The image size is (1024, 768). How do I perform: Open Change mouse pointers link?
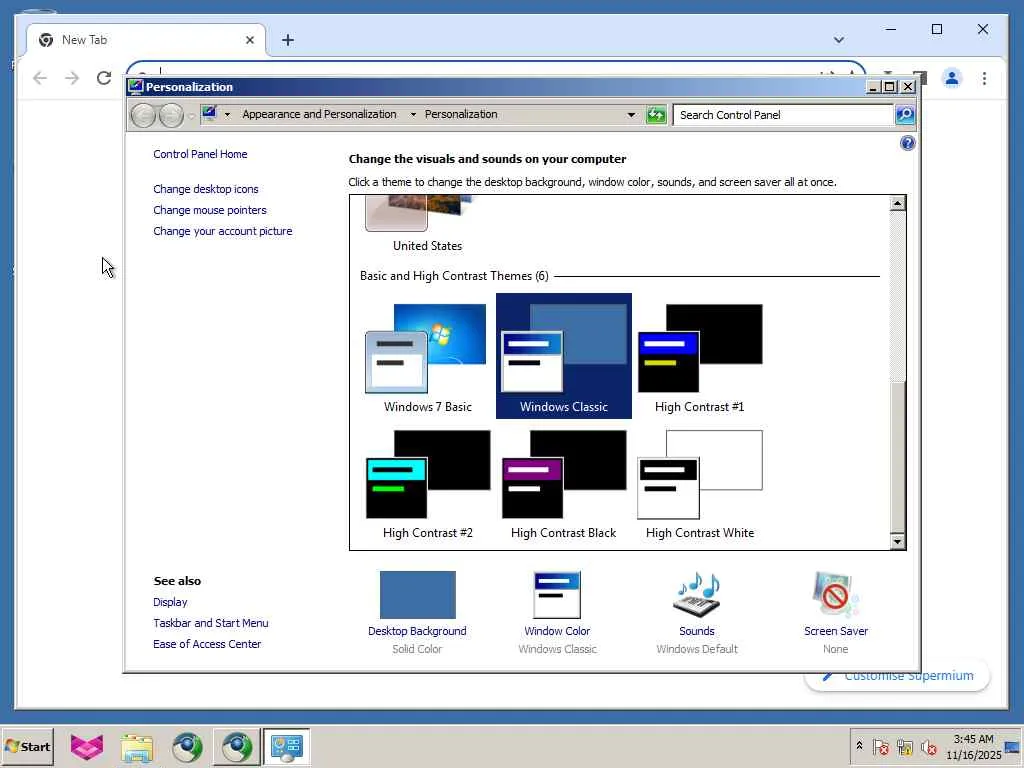click(x=210, y=210)
